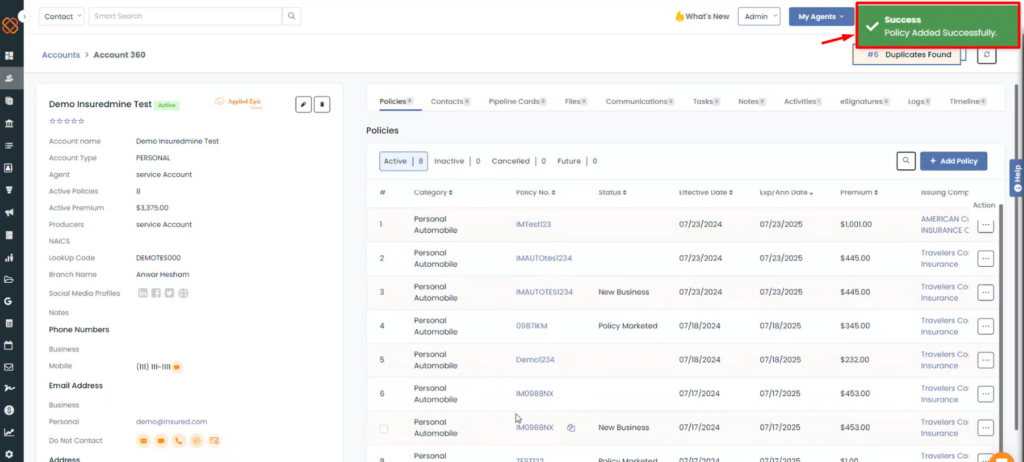Sort table by Exp/Ann Date column

786,193
